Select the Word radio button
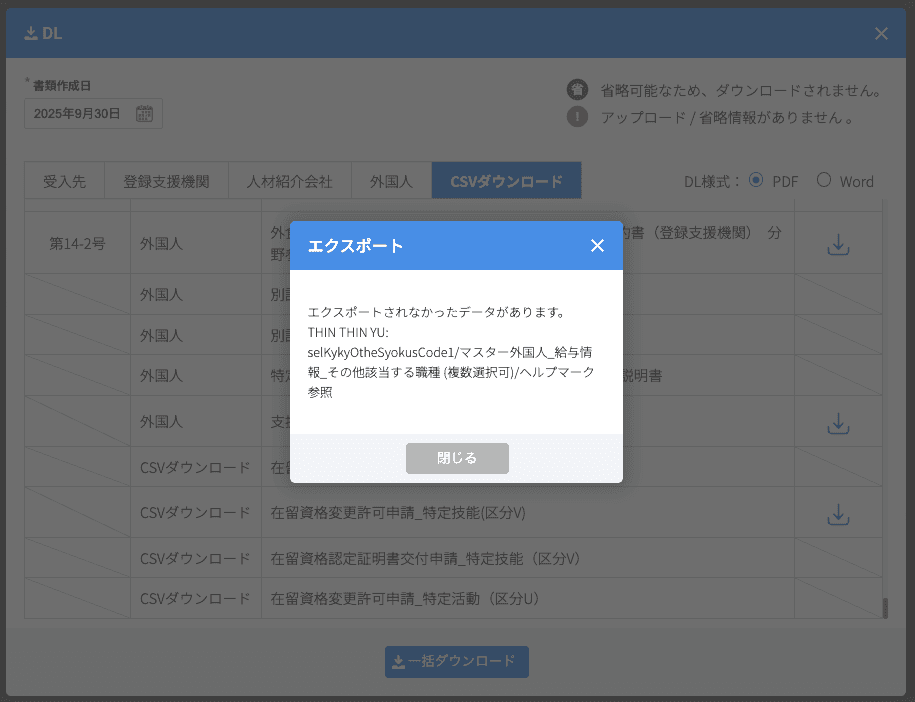Screen dimensions: 915x702 click(825, 180)
